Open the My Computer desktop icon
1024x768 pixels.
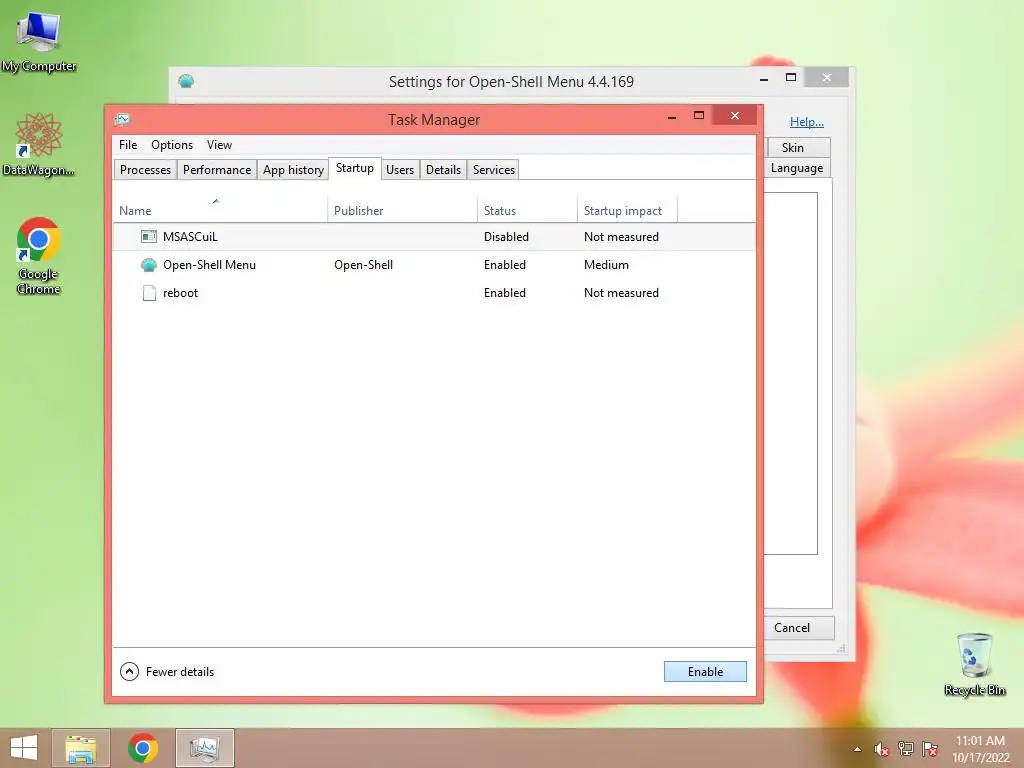pyautogui.click(x=39, y=41)
